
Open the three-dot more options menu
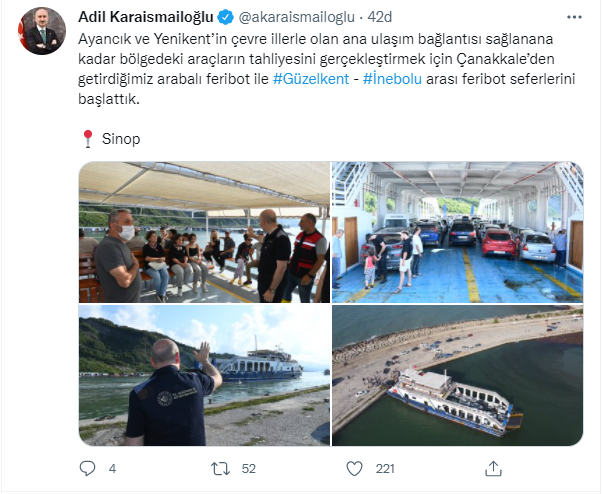point(574,17)
